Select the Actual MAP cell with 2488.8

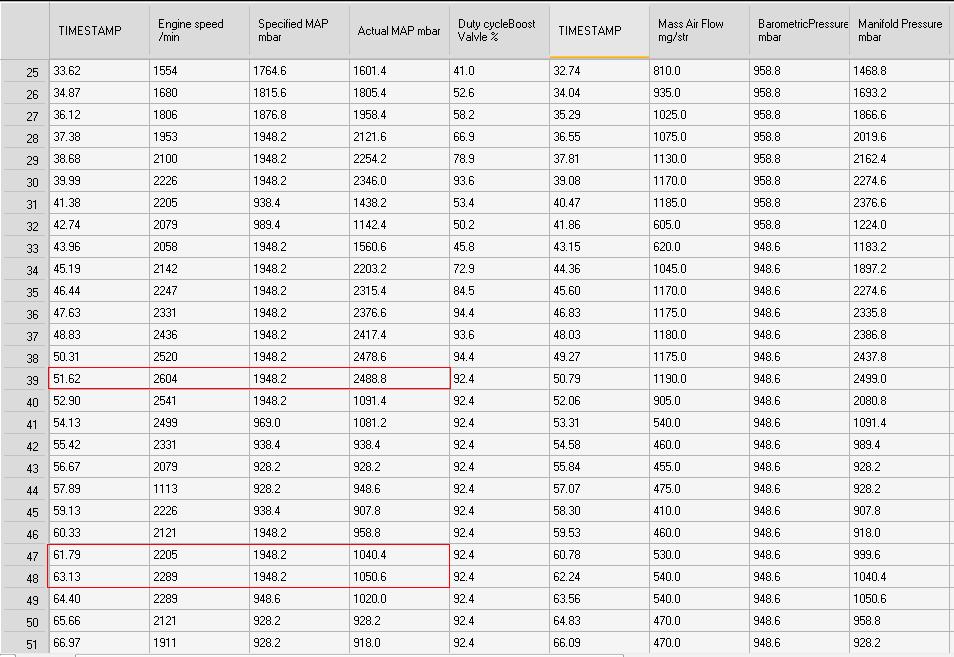coord(399,379)
